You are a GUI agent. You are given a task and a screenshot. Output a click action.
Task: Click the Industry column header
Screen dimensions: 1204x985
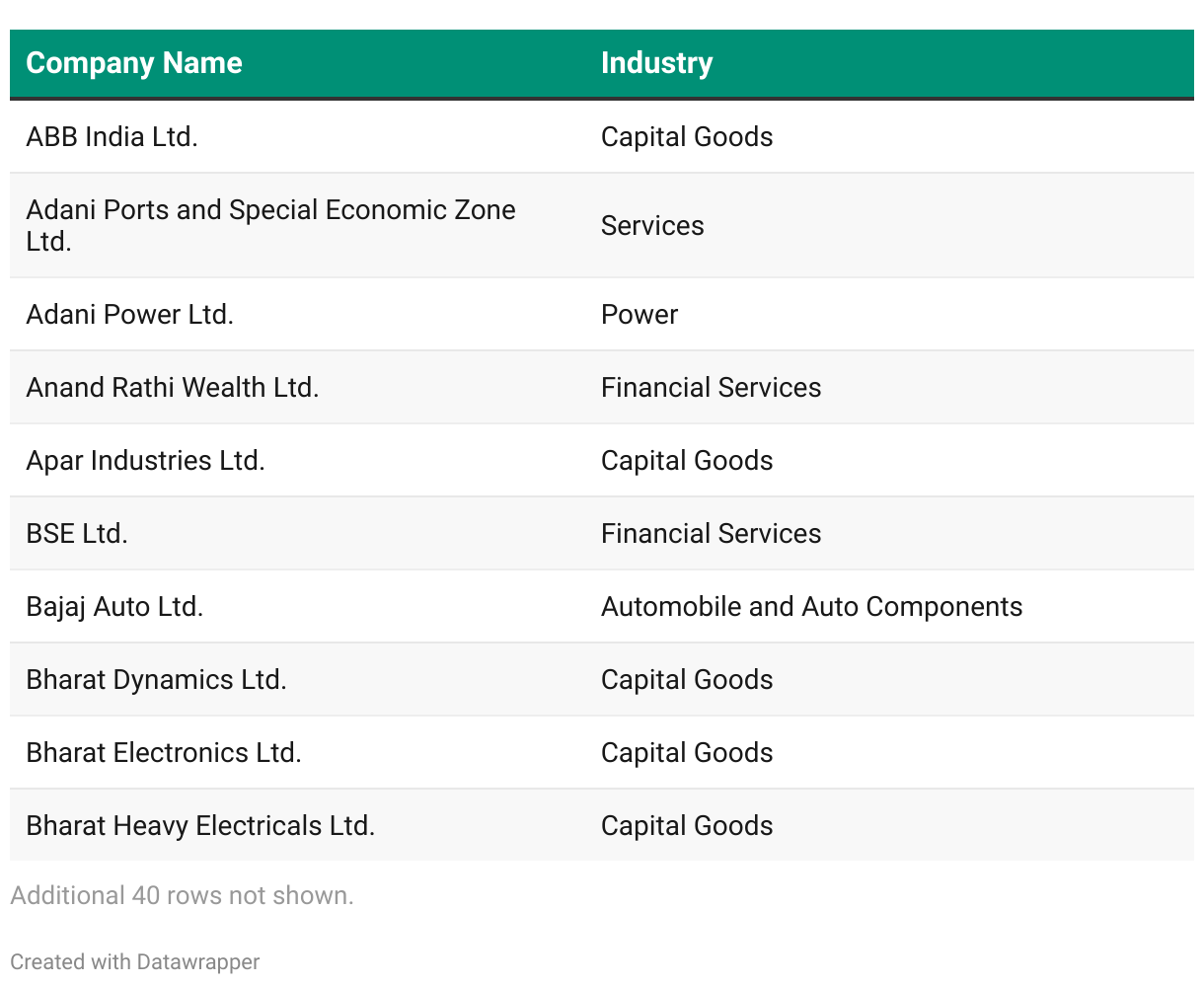coord(656,63)
